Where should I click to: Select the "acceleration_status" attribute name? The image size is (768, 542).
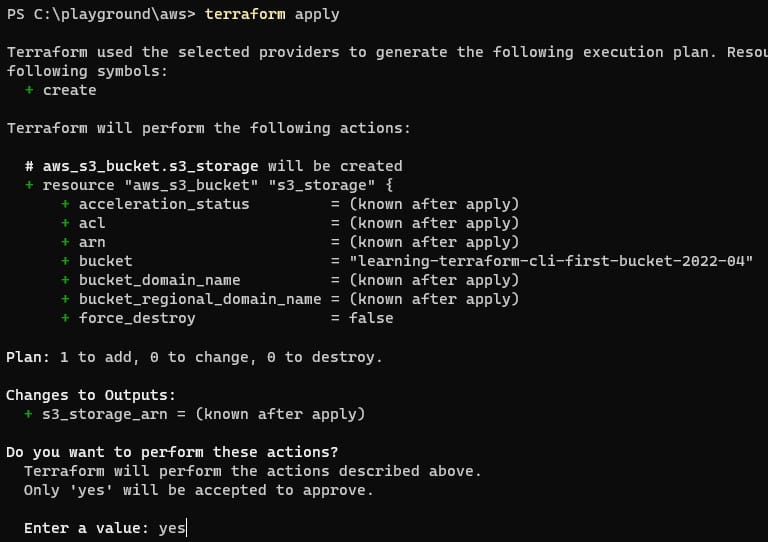164,204
